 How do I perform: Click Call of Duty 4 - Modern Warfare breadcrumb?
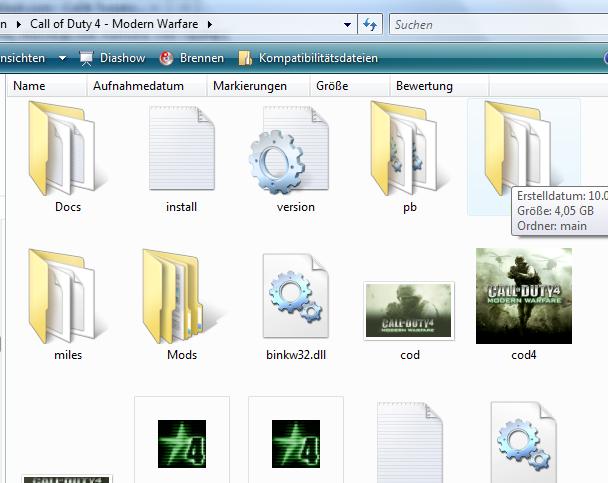tap(114, 24)
